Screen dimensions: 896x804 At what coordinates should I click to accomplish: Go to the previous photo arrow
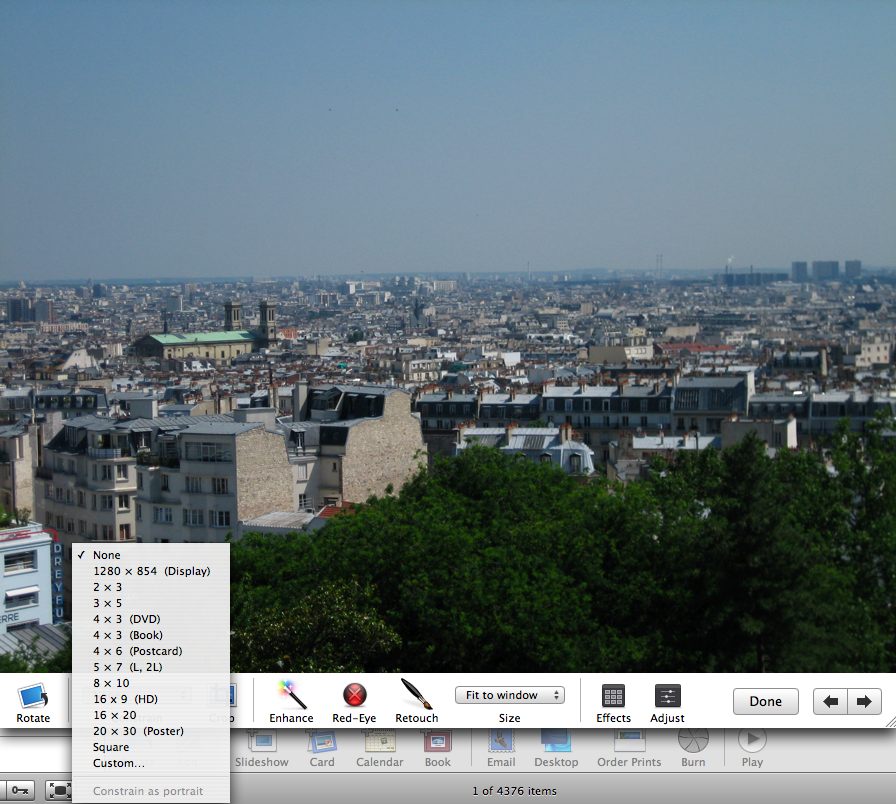(x=831, y=701)
